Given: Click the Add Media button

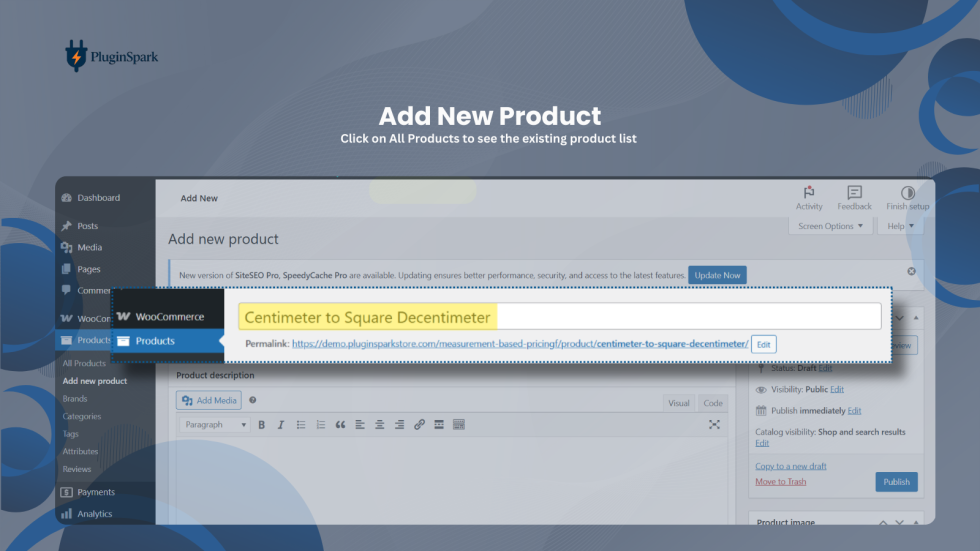Looking at the screenshot, I should [x=209, y=400].
